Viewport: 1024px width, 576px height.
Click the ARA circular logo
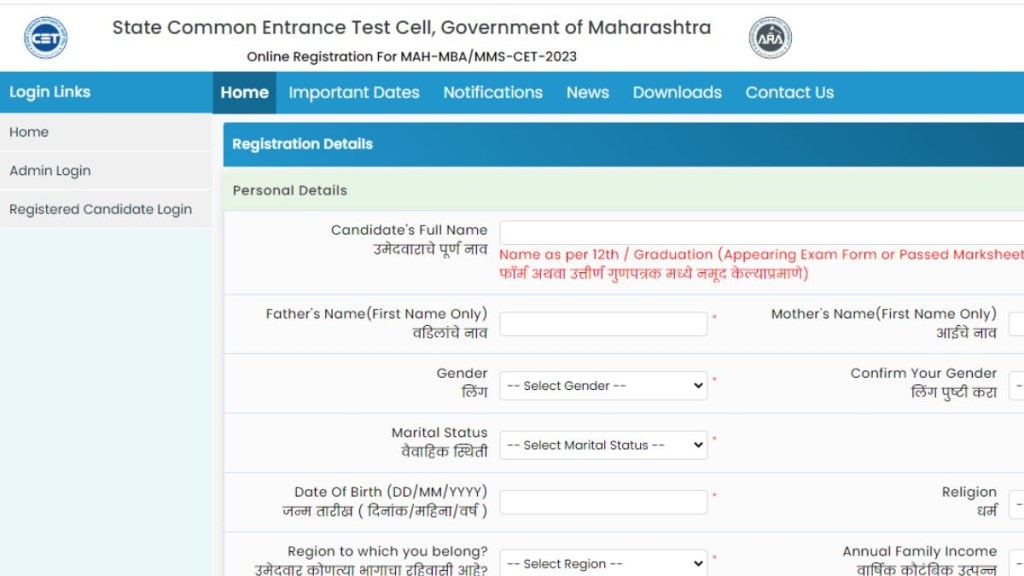pyautogui.click(x=769, y=36)
